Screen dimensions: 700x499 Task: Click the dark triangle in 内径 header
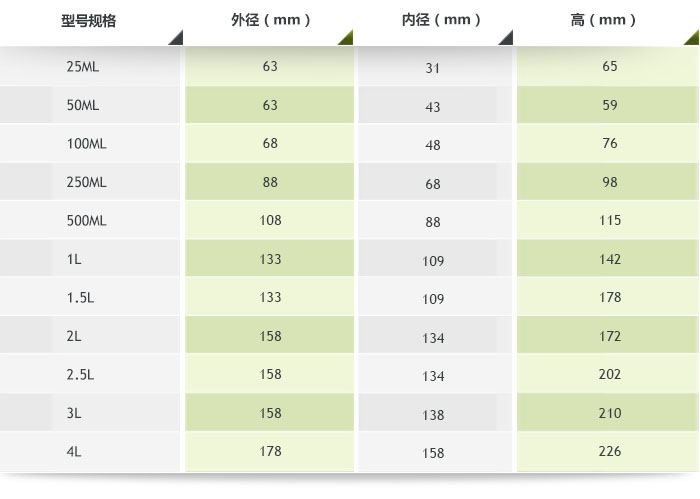tap(507, 39)
